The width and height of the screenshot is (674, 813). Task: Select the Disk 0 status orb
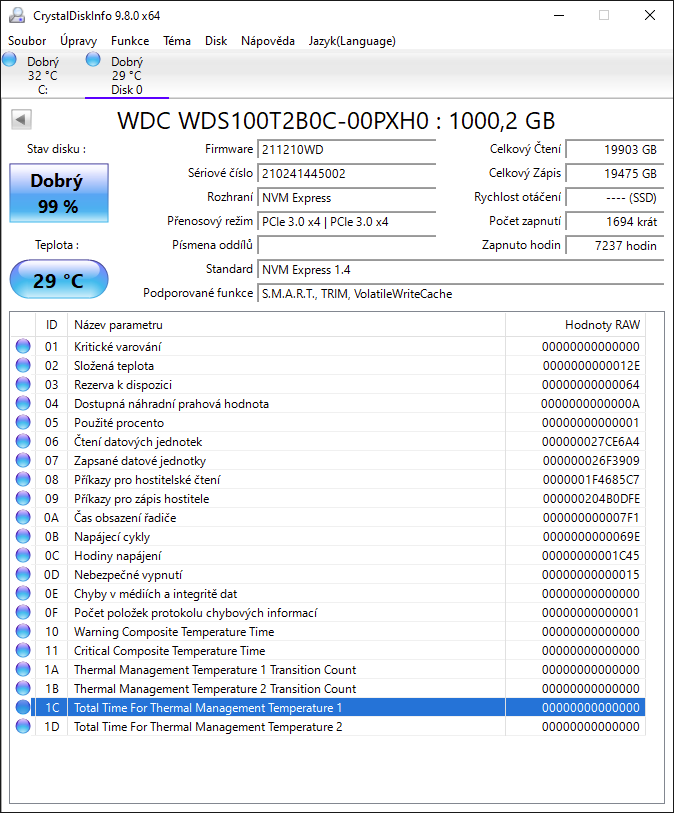93,59
